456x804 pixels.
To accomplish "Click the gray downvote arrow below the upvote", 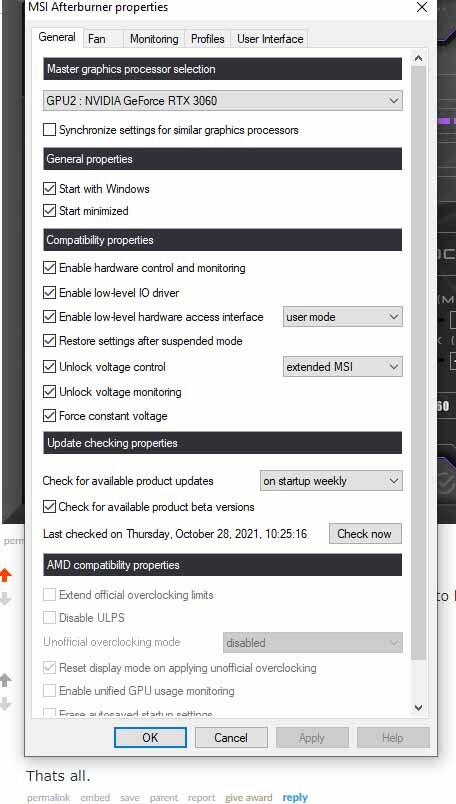I will click(x=5, y=598).
